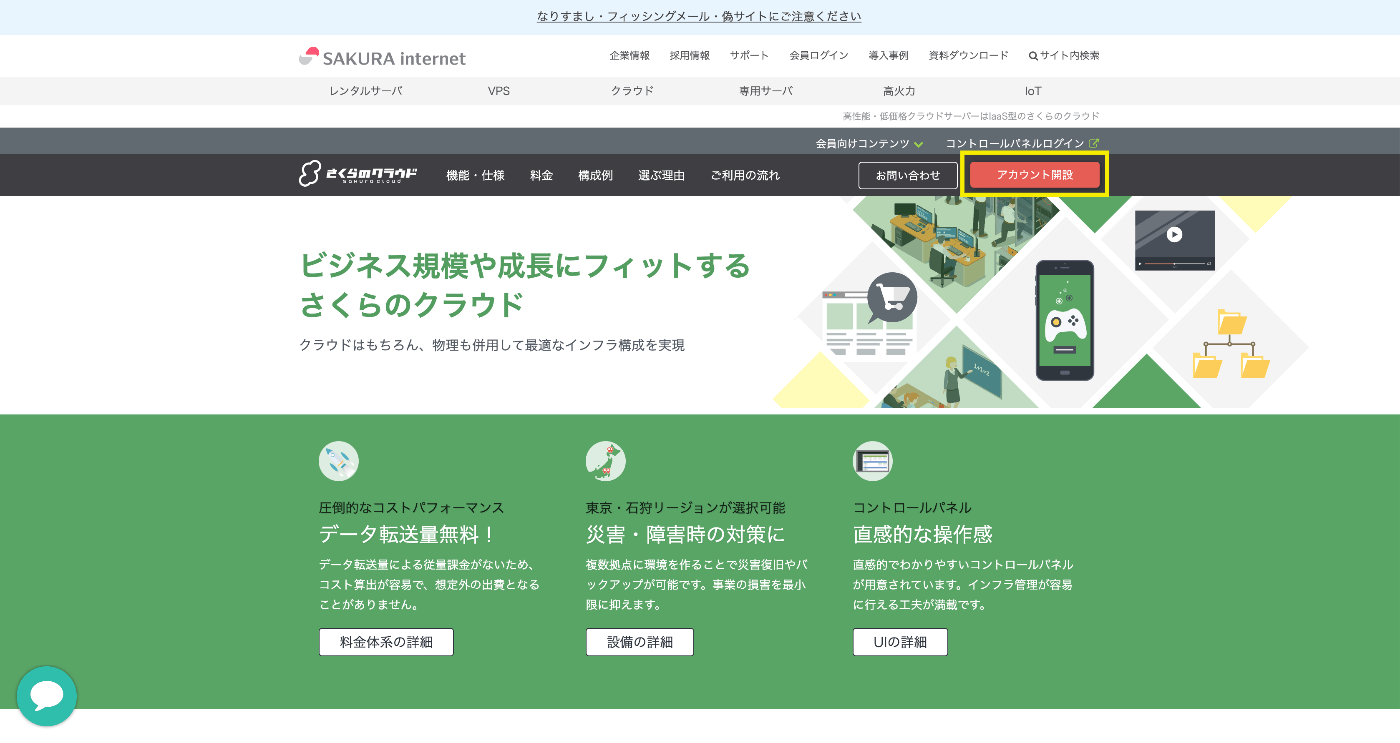Click 料金体系の詳細 button
This screenshot has width=1400, height=743.
[386, 642]
